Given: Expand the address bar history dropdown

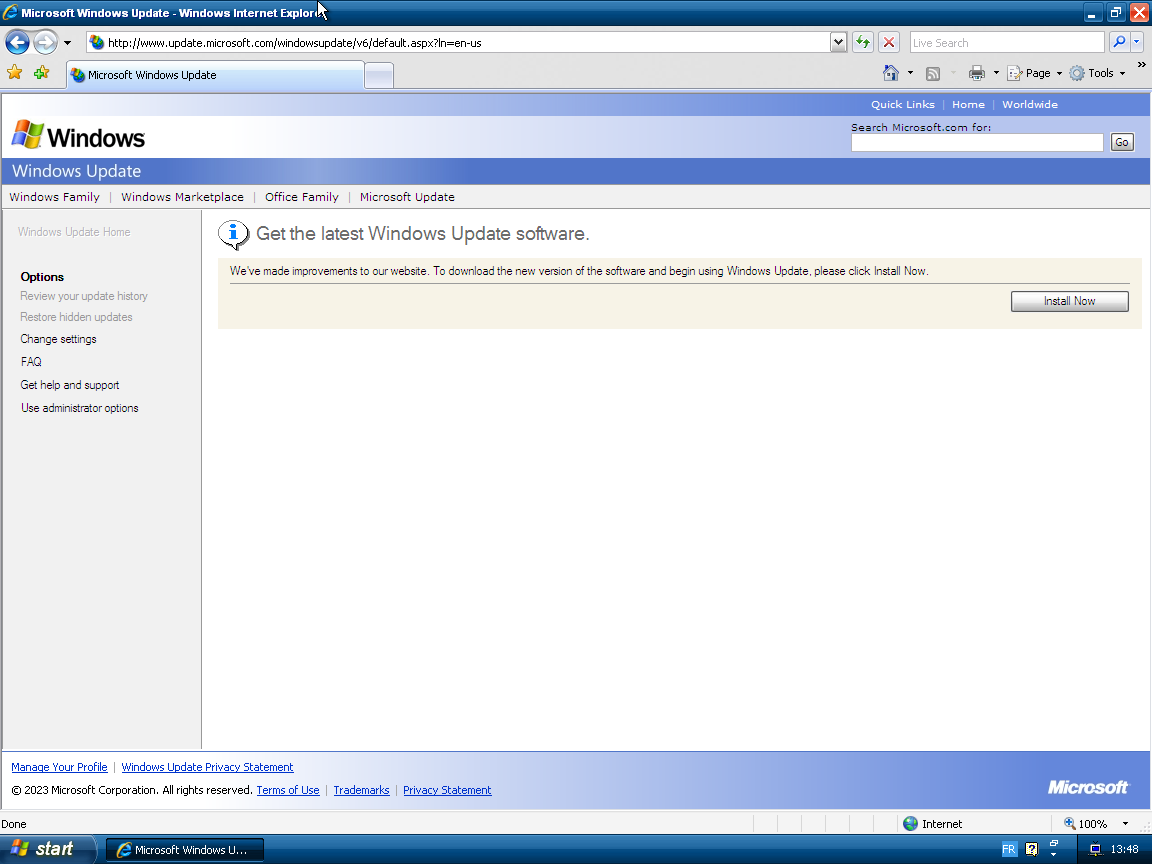Looking at the screenshot, I should click(x=838, y=43).
